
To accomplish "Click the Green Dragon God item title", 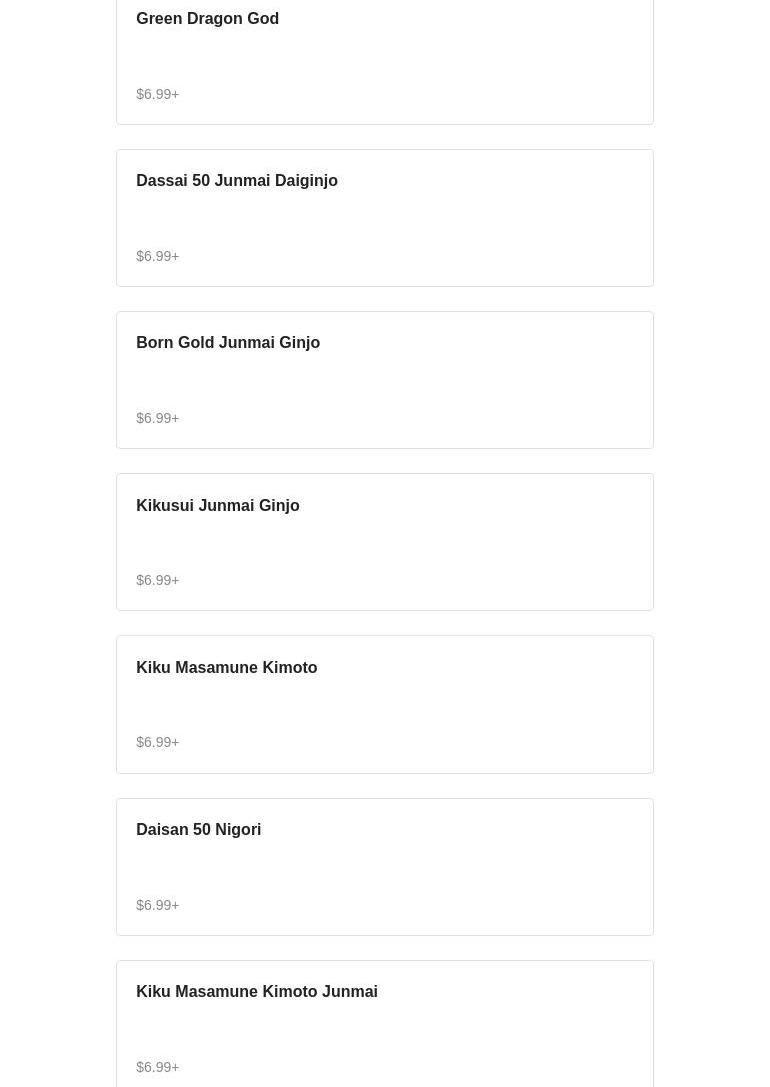I will pyautogui.click(x=207, y=19).
